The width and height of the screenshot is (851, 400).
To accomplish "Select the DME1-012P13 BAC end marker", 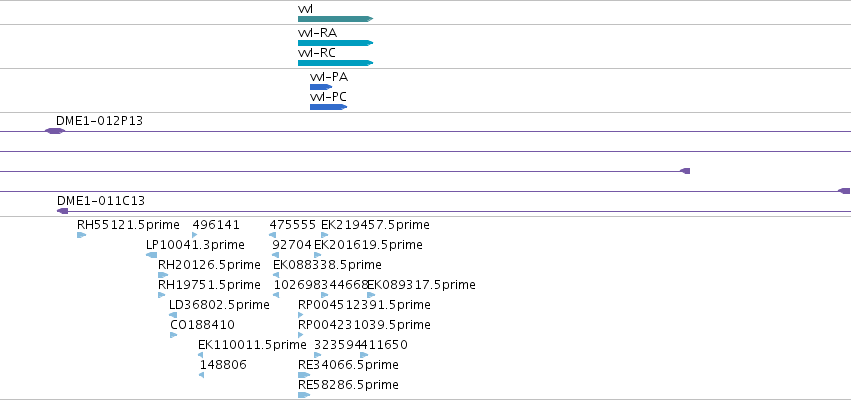I will (x=54, y=131).
